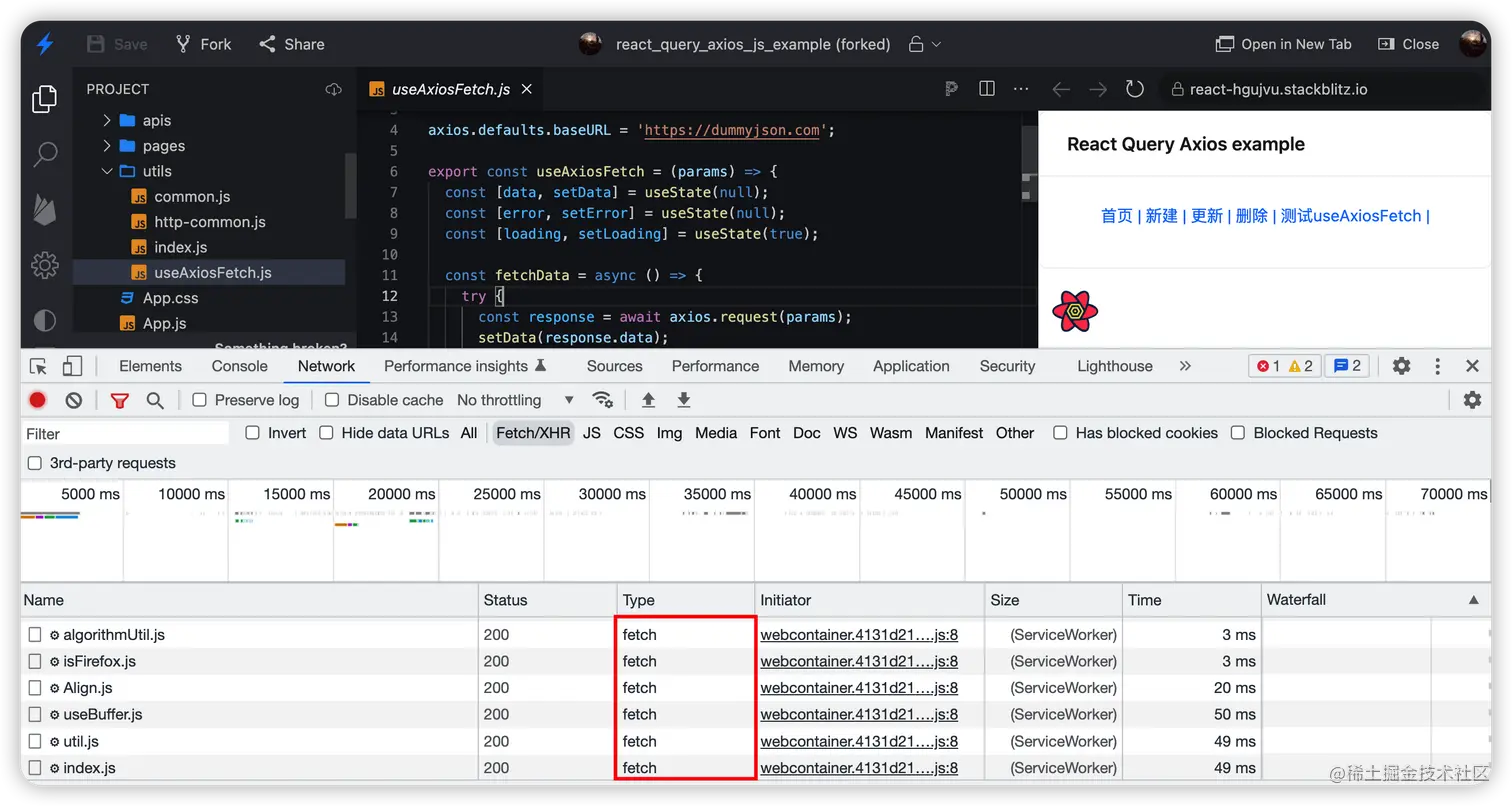Open the DevTools inspect element picker

(x=38, y=366)
